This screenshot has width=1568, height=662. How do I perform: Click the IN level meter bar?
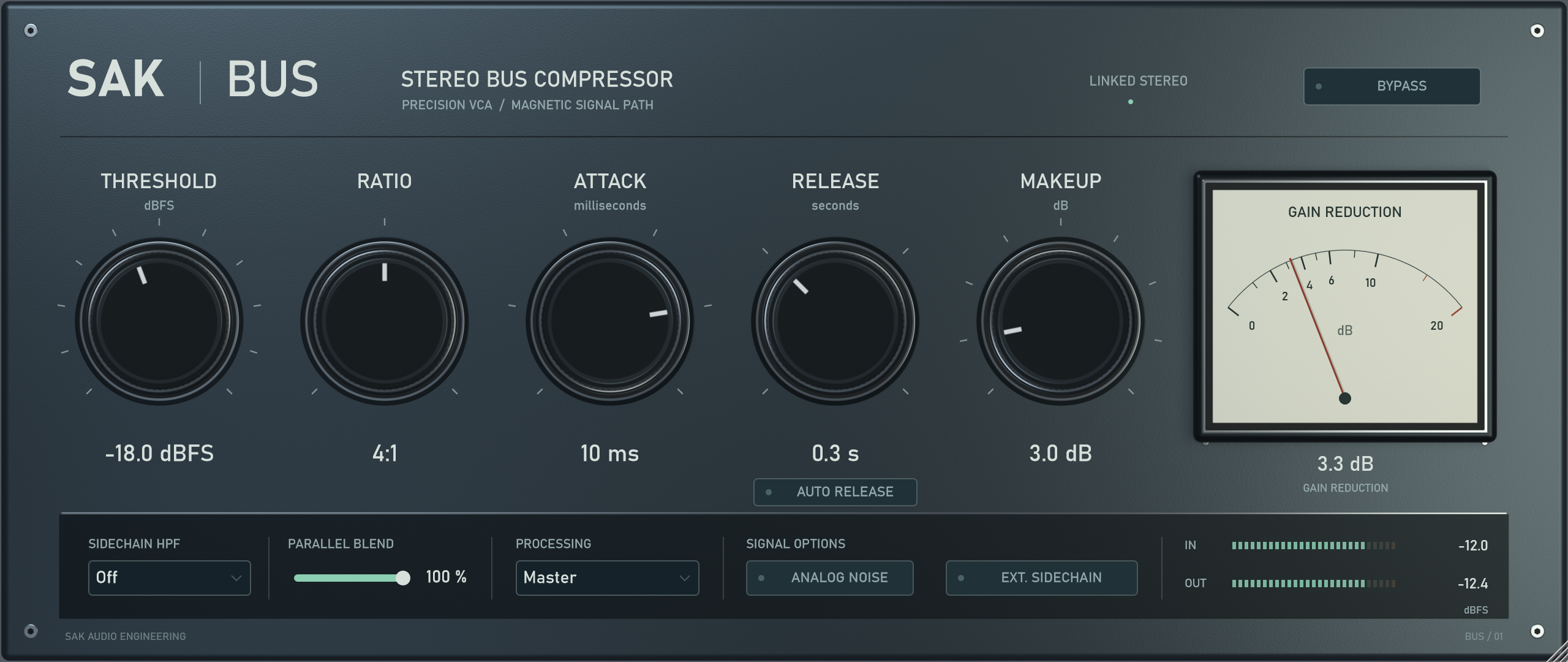(1314, 546)
